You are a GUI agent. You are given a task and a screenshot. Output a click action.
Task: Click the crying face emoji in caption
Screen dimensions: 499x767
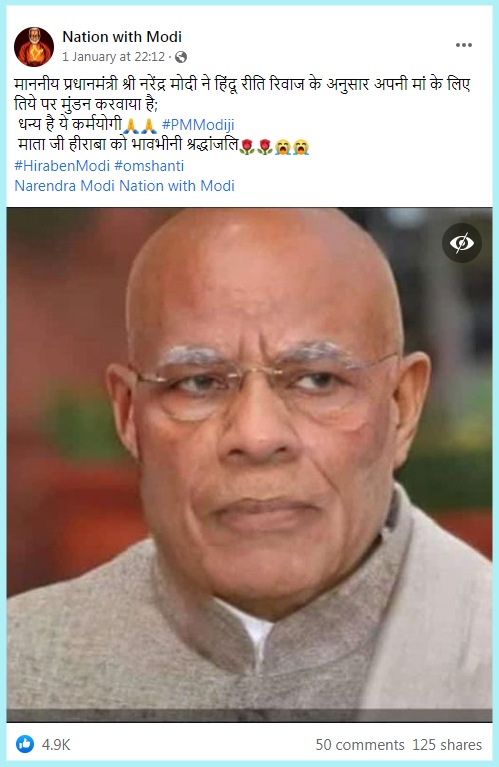coord(292,146)
